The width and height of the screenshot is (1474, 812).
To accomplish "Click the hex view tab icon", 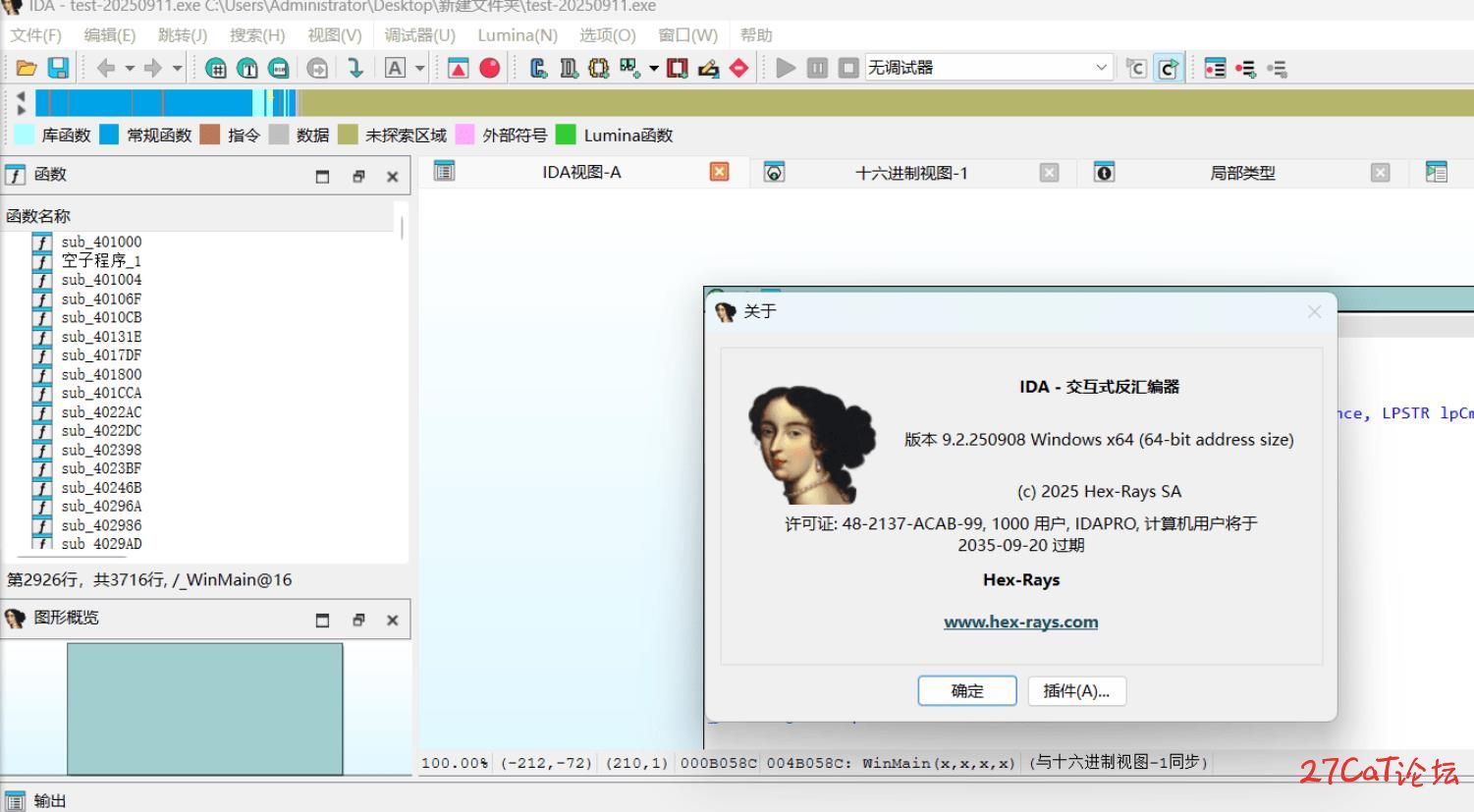I will 775,173.
